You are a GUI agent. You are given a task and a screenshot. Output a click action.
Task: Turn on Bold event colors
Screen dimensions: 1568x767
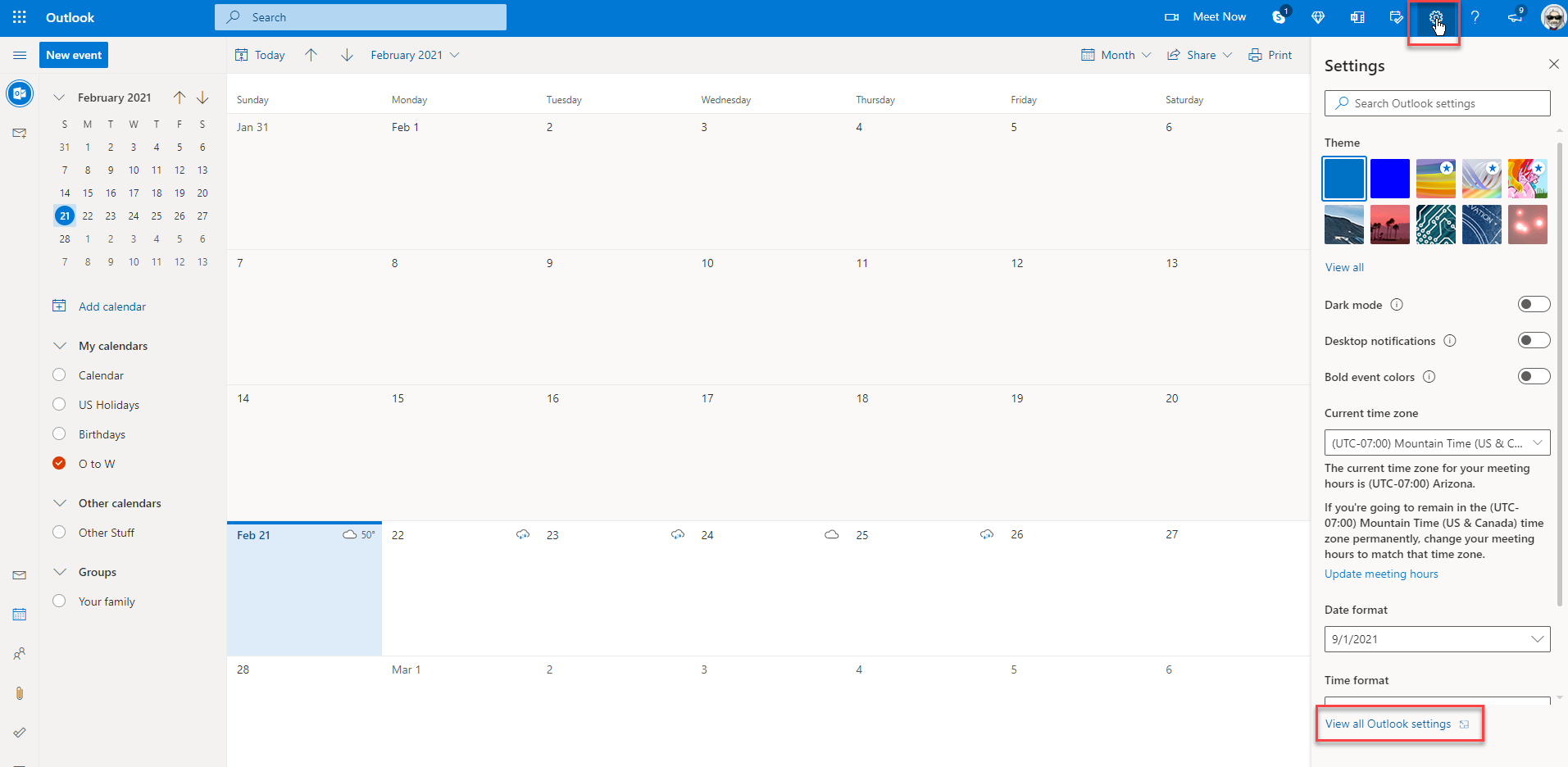[x=1534, y=376]
